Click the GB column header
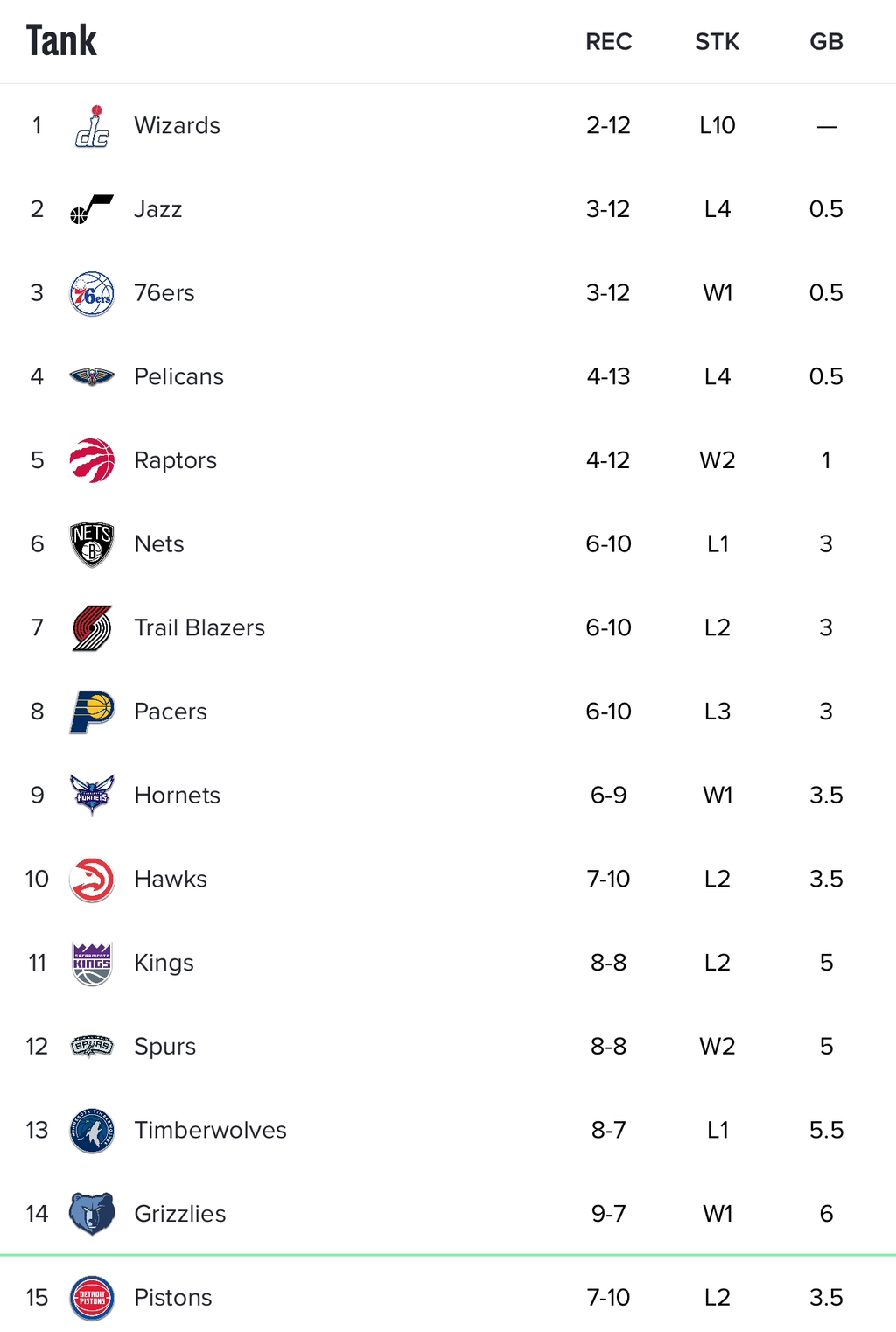 [826, 42]
